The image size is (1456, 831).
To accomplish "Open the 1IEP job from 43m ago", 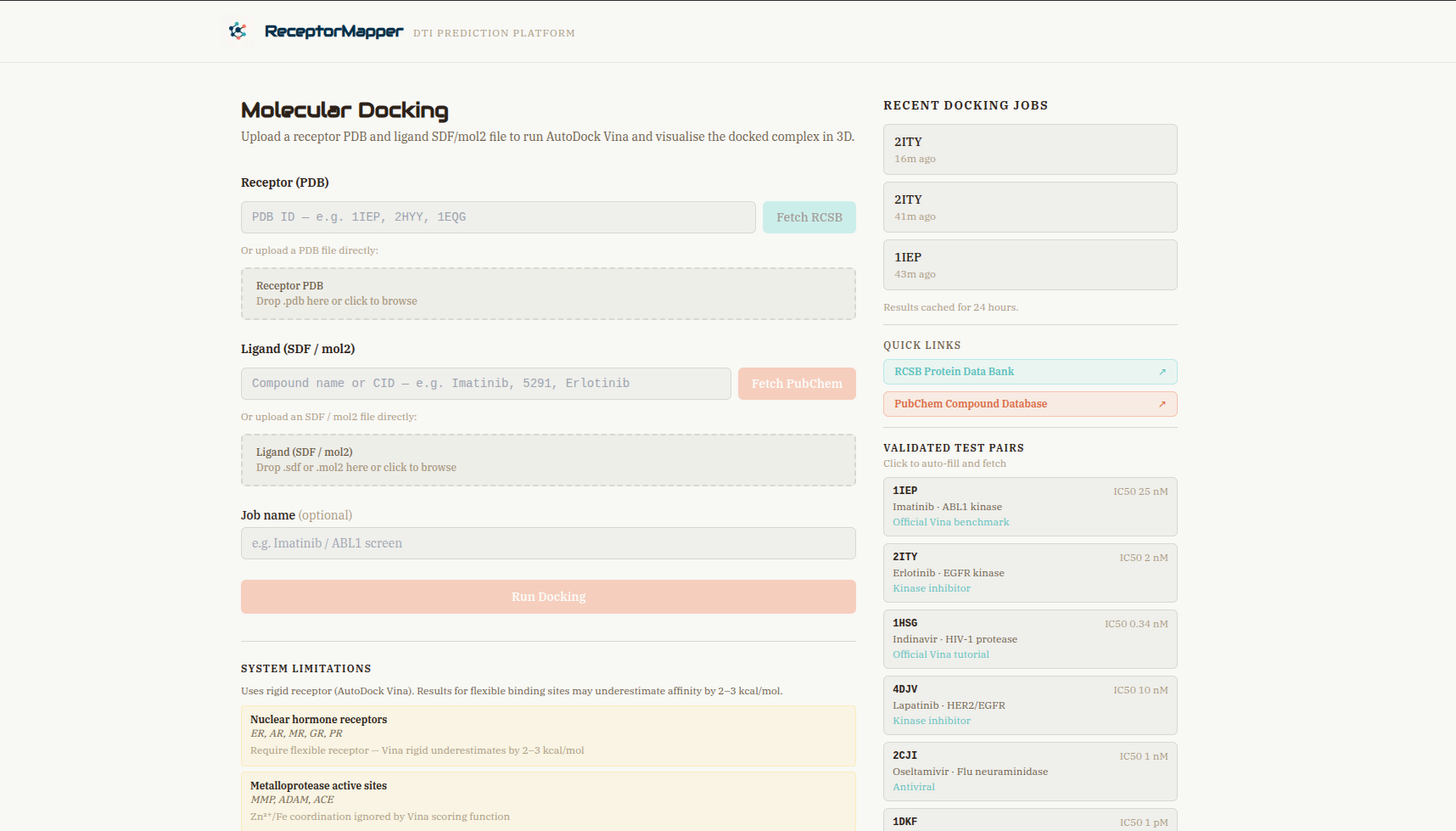I will 1030,265.
